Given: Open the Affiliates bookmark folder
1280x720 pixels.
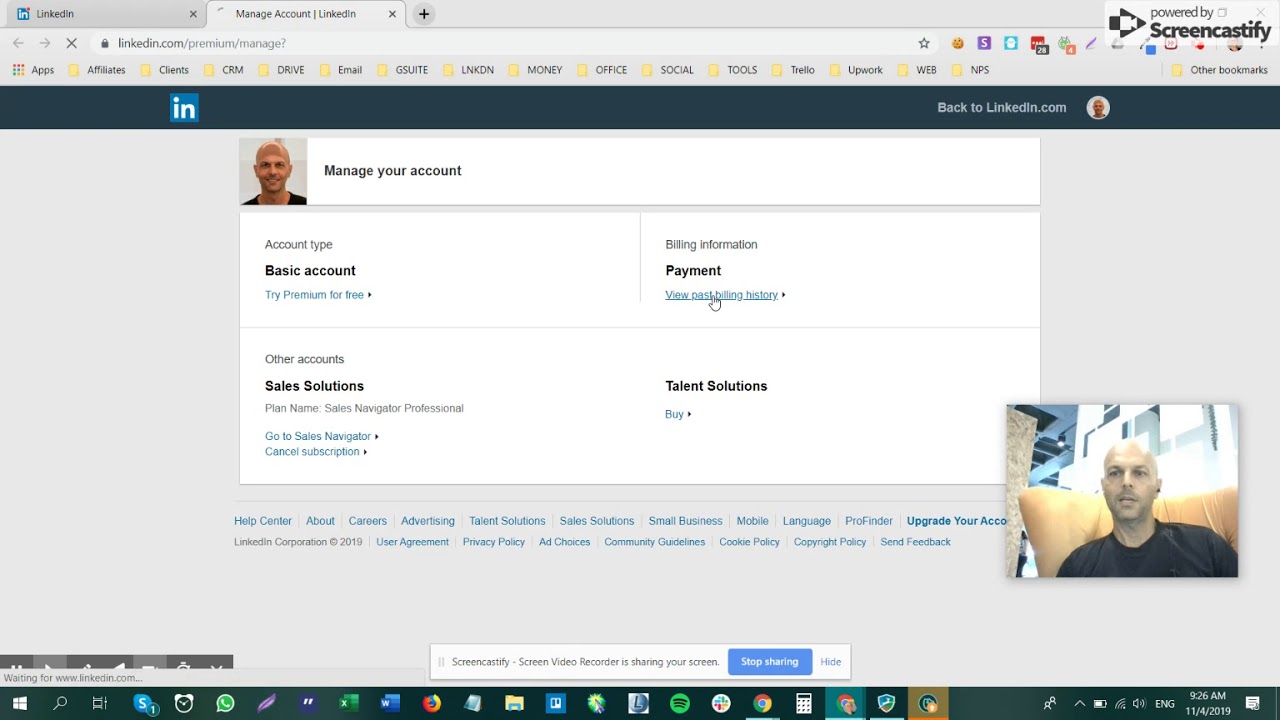Looking at the screenshot, I should [97, 70].
